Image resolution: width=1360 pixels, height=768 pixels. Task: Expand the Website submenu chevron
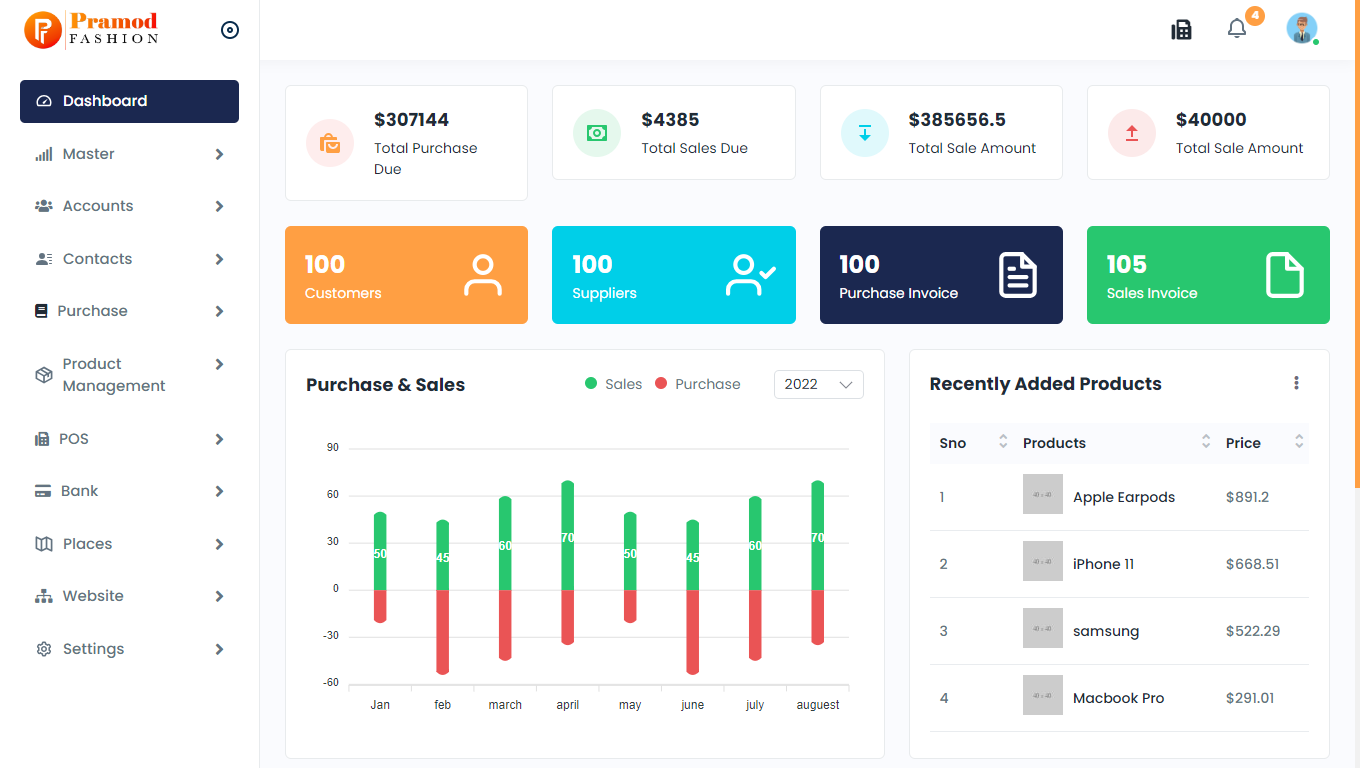[219, 596]
